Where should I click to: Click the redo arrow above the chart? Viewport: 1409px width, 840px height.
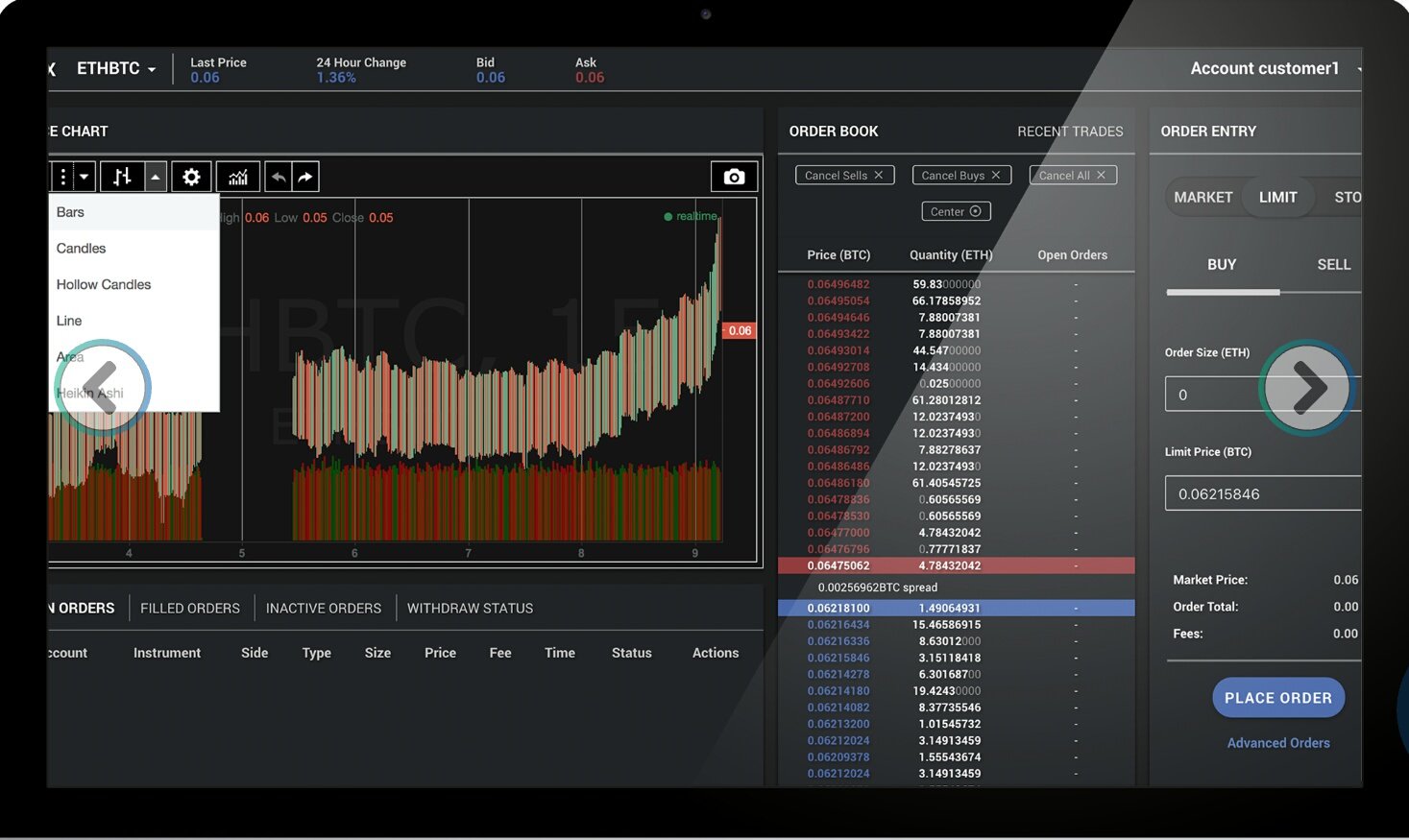[305, 176]
